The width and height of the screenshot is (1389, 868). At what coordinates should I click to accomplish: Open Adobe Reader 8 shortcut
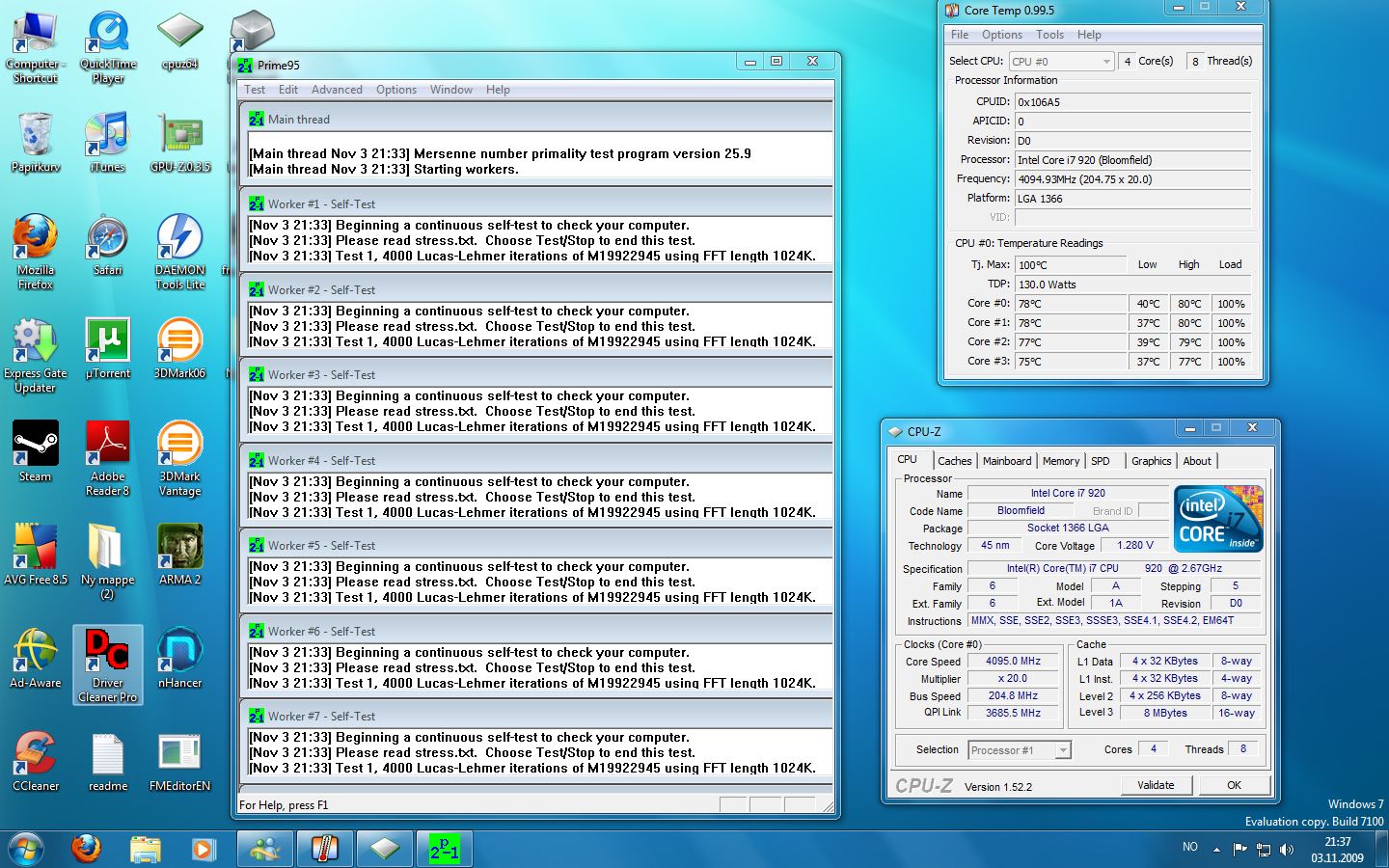pyautogui.click(x=108, y=459)
